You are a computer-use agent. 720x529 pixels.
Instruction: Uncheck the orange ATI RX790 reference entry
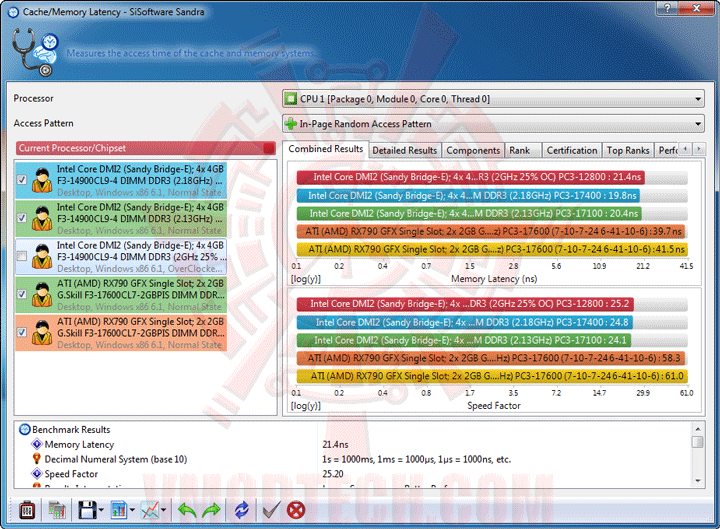(22, 332)
